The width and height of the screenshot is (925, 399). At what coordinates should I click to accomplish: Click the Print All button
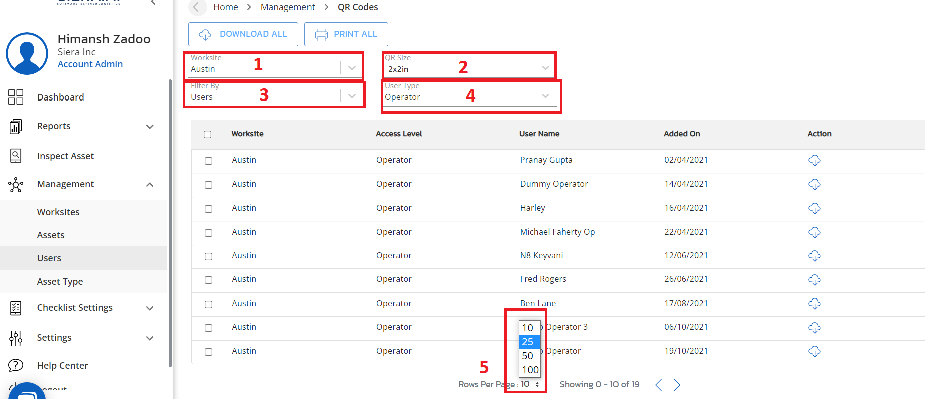[346, 34]
